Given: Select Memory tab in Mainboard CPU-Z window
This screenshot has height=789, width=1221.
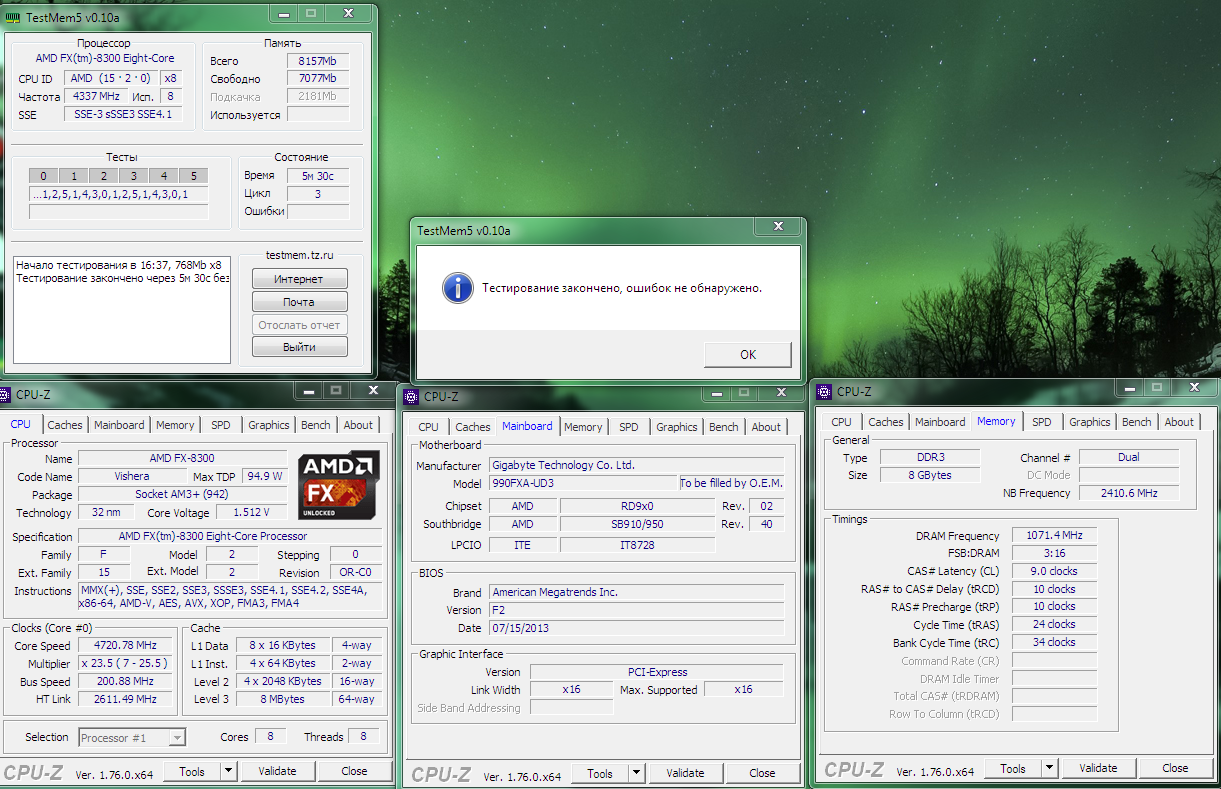Looking at the screenshot, I should (583, 427).
